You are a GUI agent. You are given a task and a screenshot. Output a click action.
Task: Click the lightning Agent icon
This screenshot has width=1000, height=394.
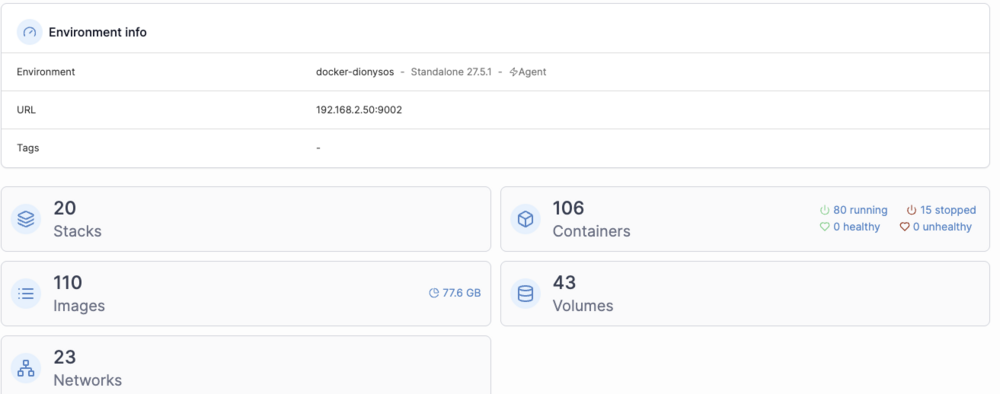tap(513, 72)
